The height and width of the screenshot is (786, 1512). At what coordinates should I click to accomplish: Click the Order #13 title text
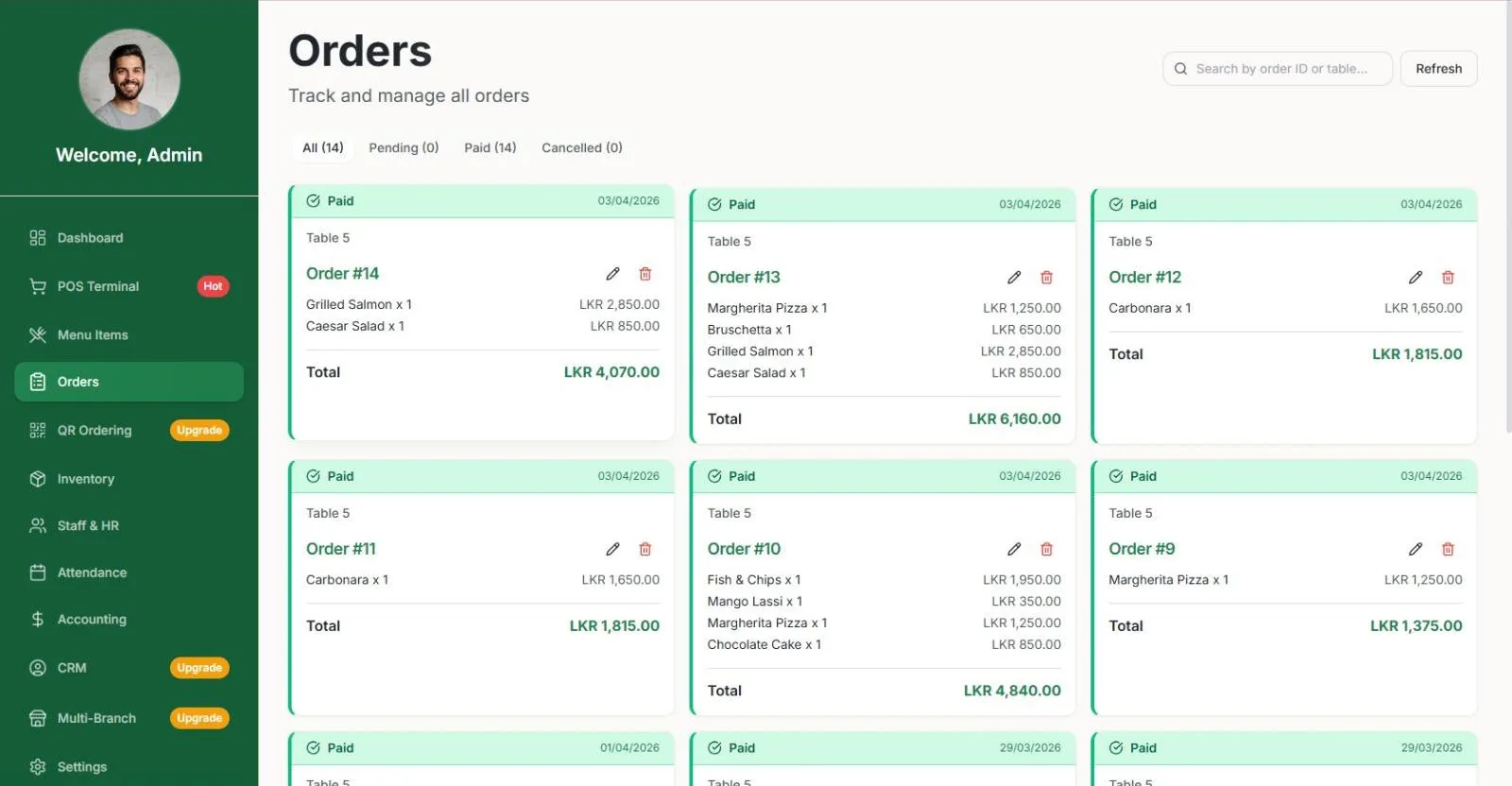pyautogui.click(x=744, y=278)
